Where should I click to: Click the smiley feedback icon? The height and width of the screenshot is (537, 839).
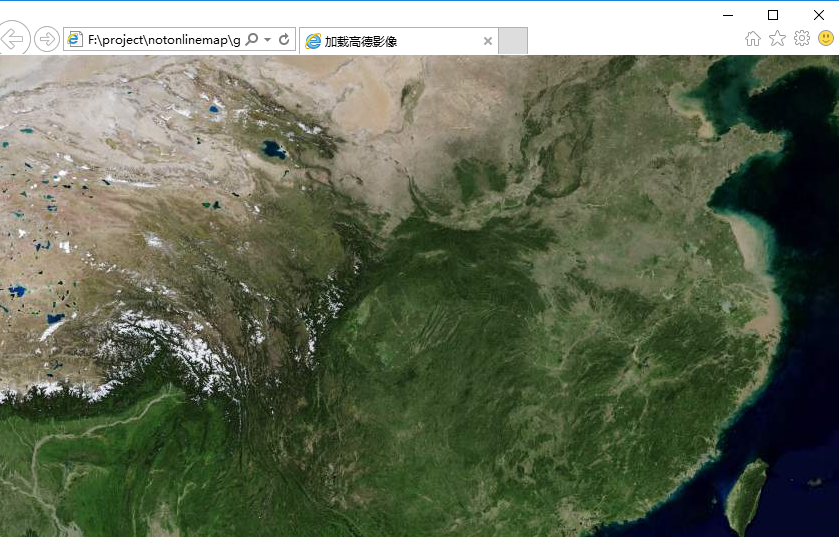(826, 39)
